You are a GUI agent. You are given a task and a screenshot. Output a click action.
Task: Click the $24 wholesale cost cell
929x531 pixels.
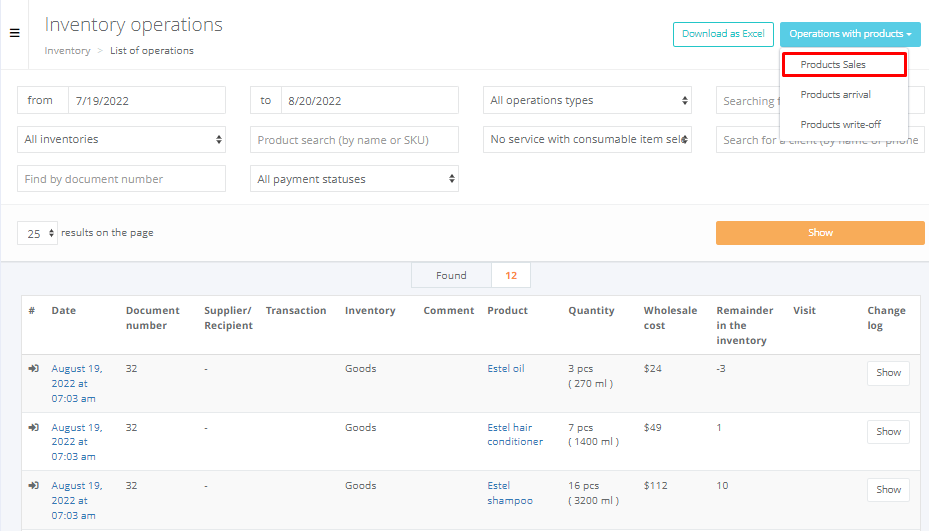tap(652, 369)
